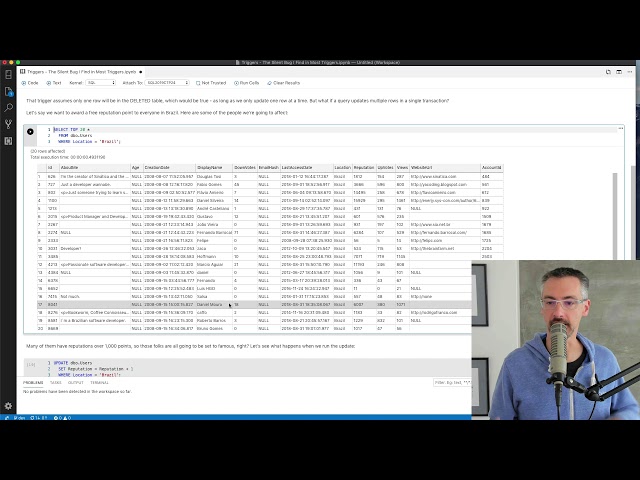Open the Kernel dropdown set to SQL
The height and width of the screenshot is (480, 640).
[101, 83]
